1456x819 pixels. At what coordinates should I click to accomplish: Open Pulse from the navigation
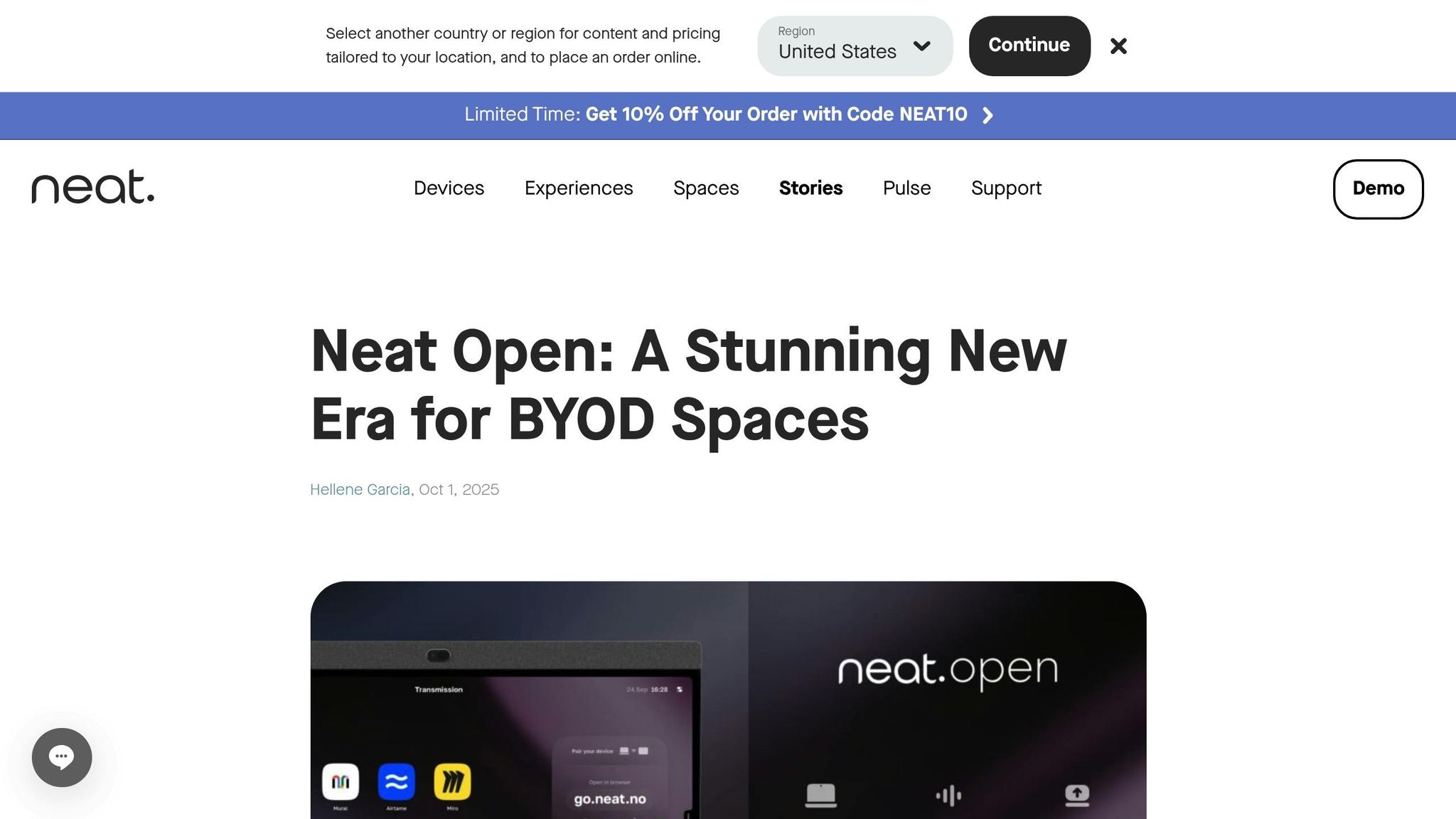(x=906, y=188)
